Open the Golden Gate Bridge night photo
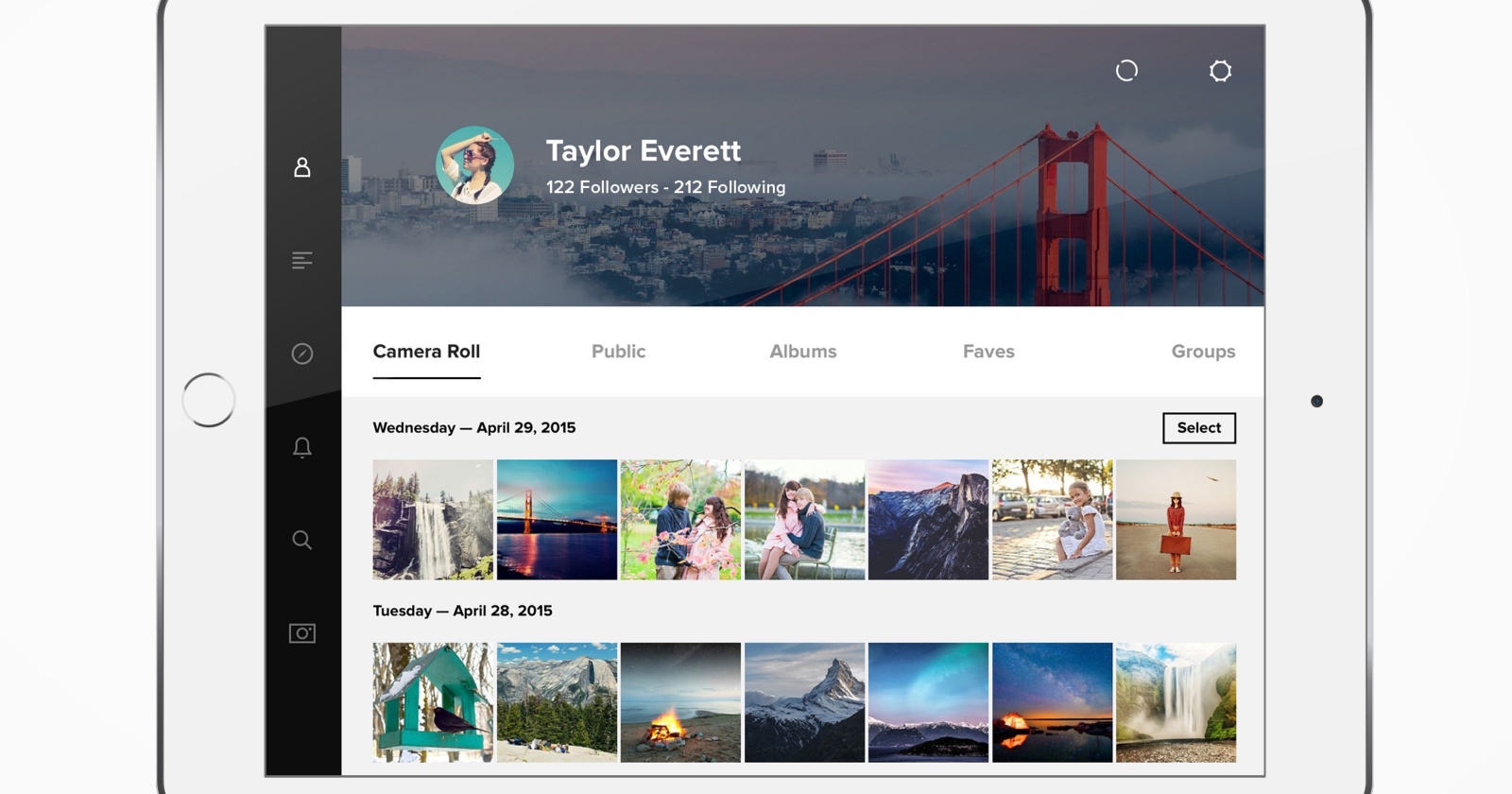This screenshot has width=1512, height=794. pos(557,520)
